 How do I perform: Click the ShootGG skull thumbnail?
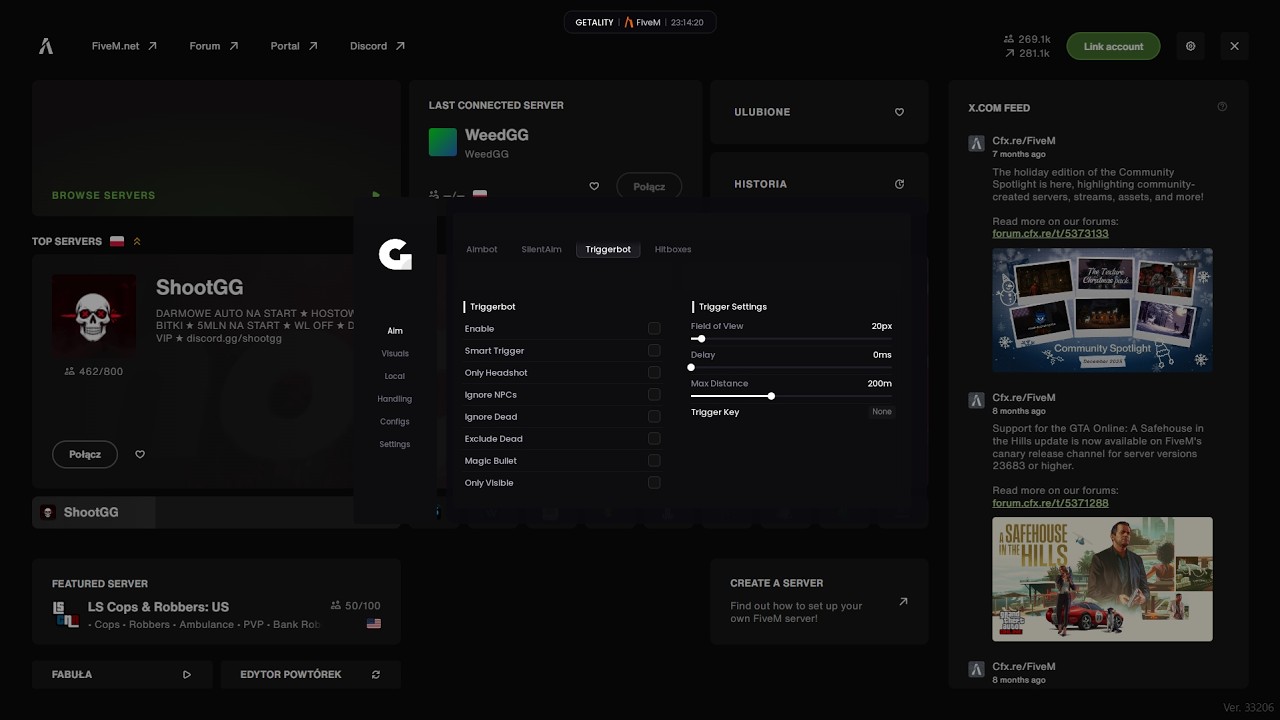point(94,313)
